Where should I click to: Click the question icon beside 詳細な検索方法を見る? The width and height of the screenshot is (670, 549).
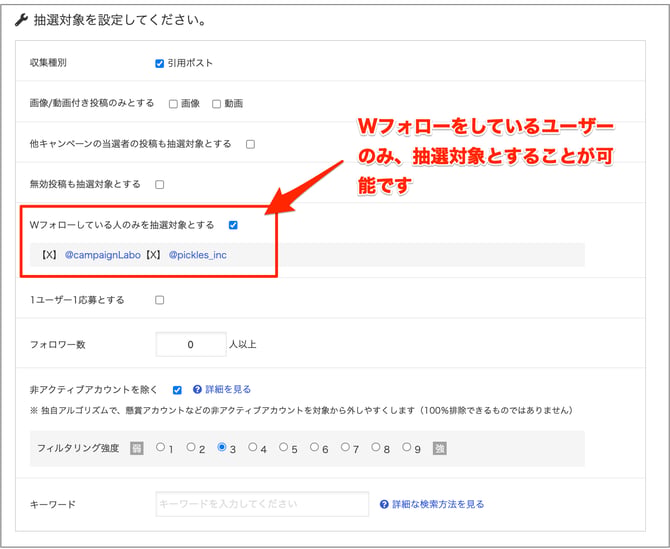(384, 504)
